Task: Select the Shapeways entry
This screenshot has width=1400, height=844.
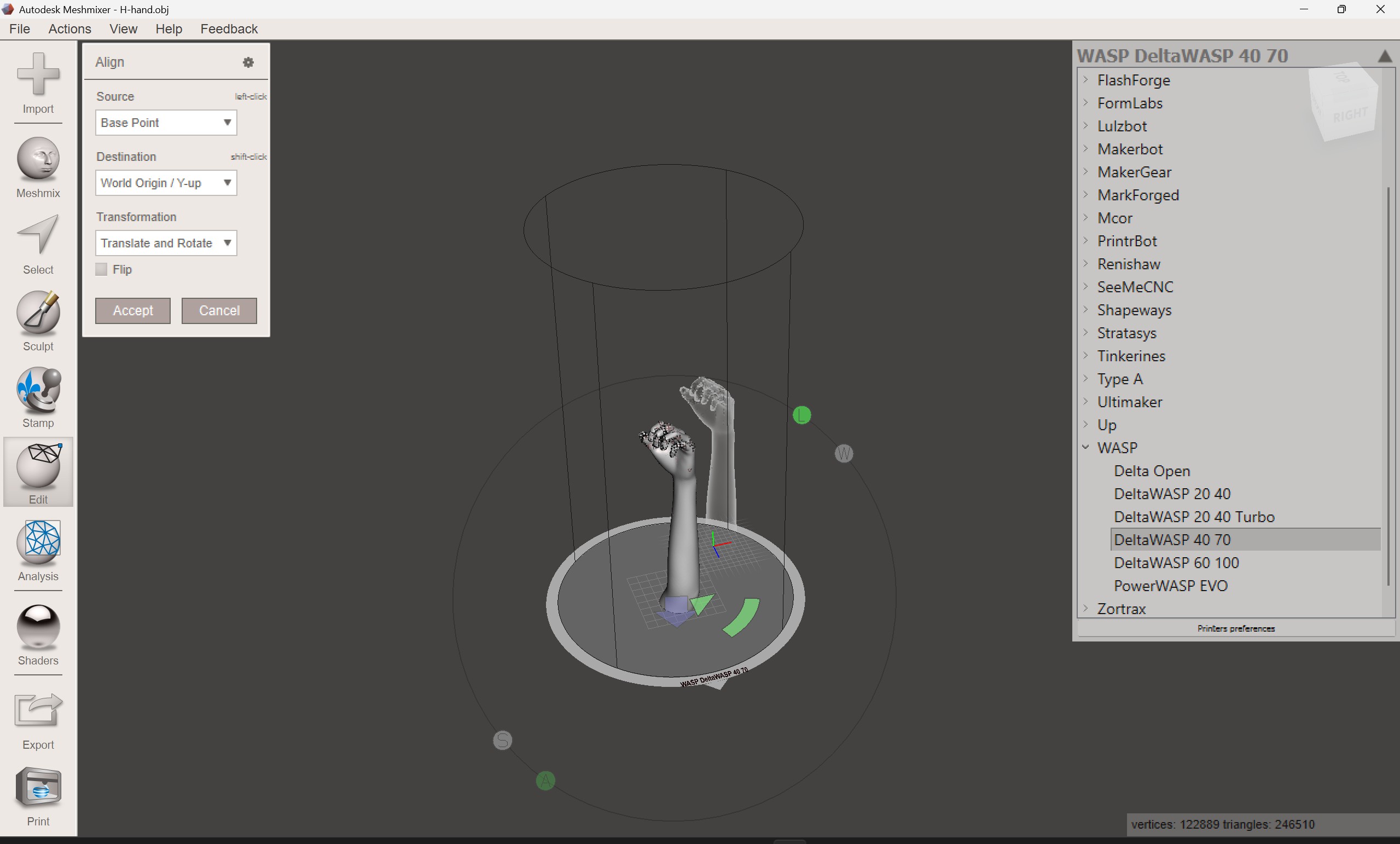Action: click(x=1134, y=310)
